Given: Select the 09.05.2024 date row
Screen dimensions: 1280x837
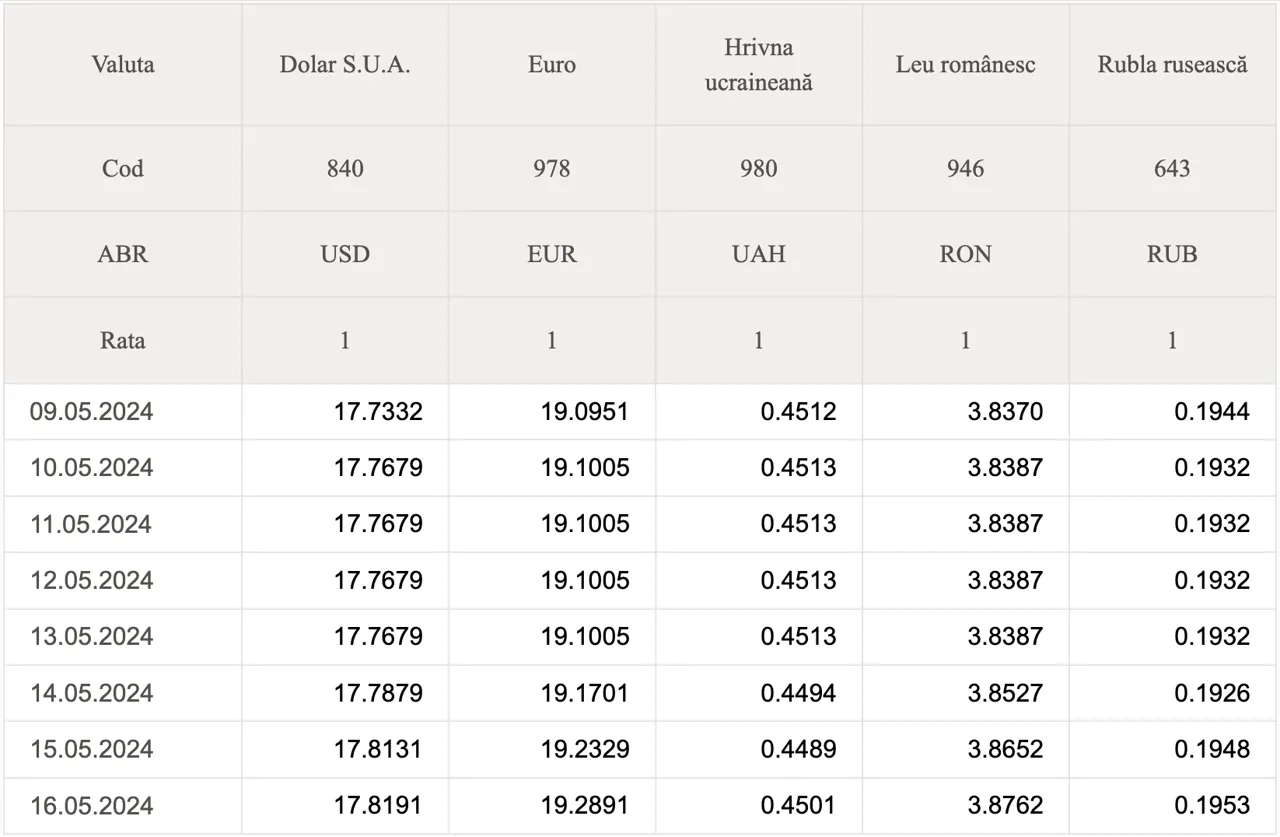Looking at the screenshot, I should (x=640, y=411).
